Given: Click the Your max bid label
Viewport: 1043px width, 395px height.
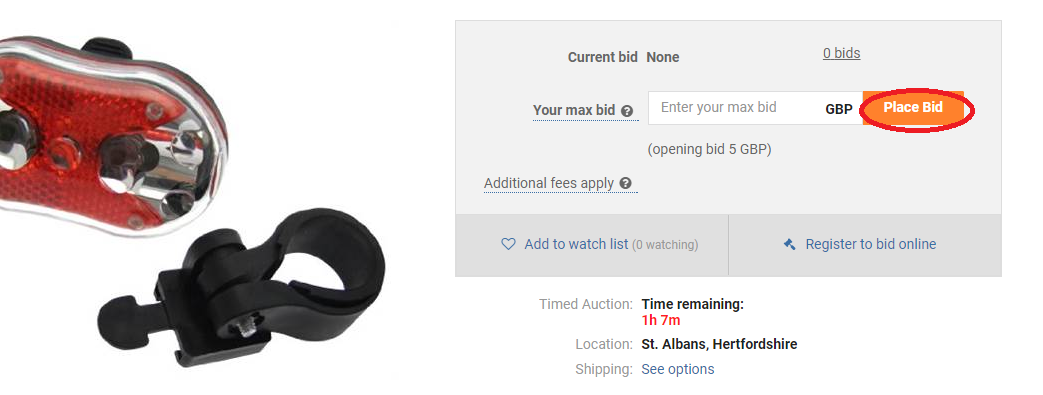Looking at the screenshot, I should (574, 111).
